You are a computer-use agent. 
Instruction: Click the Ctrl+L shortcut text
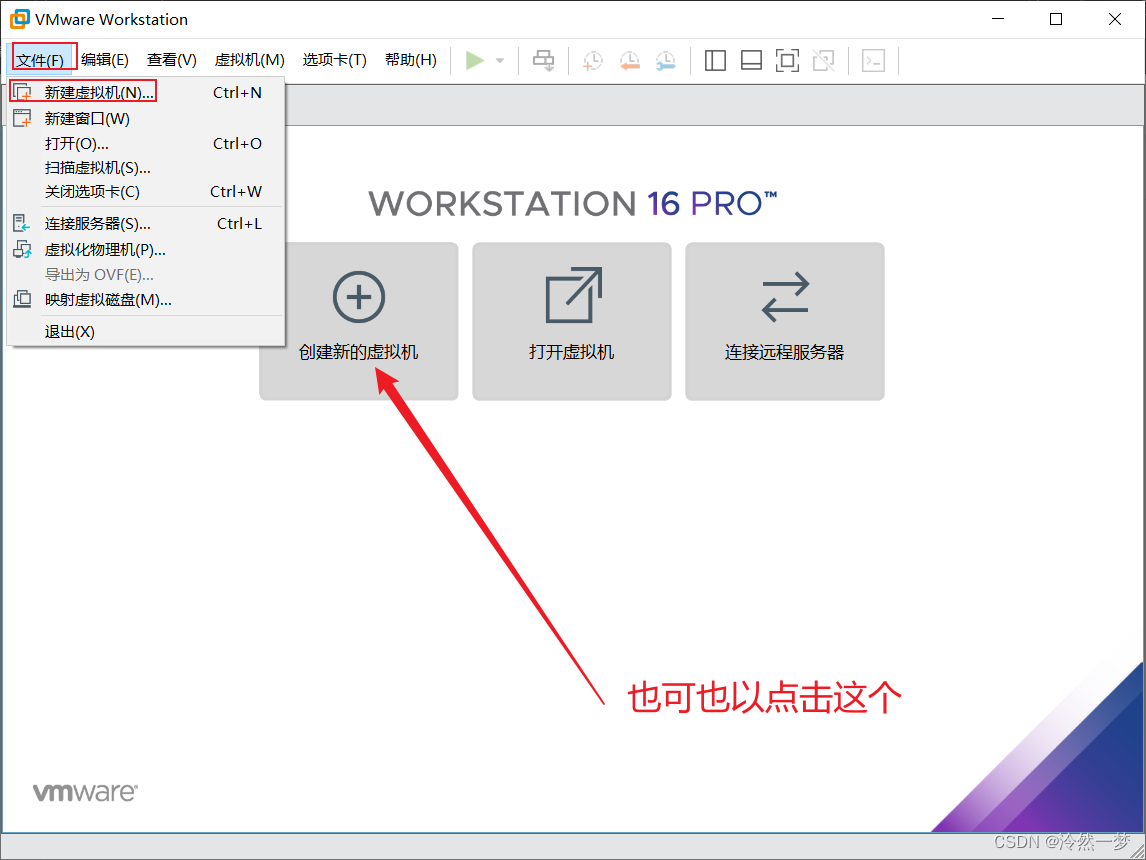(x=240, y=224)
